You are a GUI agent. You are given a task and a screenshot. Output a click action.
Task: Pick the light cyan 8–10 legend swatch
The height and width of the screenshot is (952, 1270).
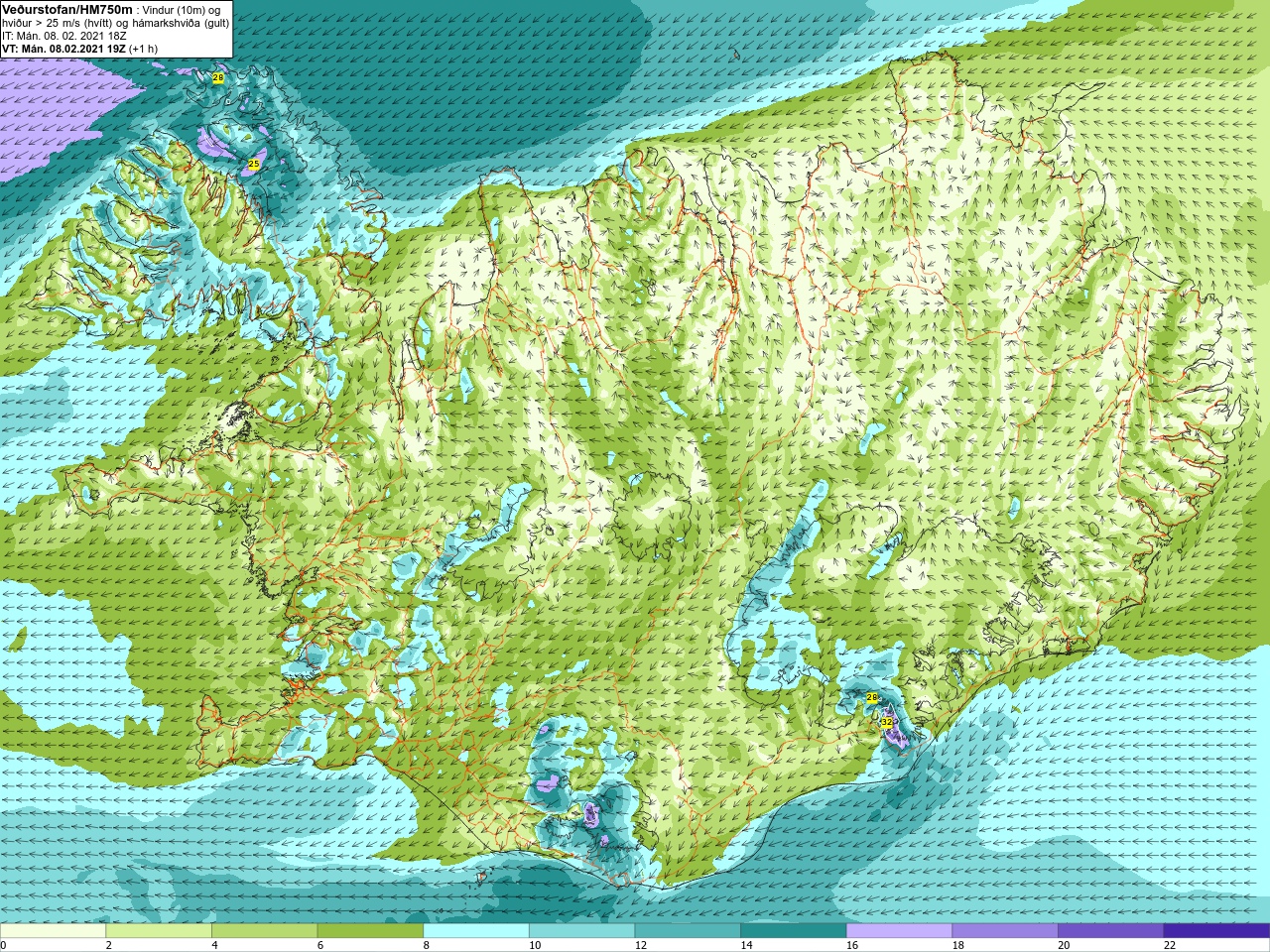(476, 931)
